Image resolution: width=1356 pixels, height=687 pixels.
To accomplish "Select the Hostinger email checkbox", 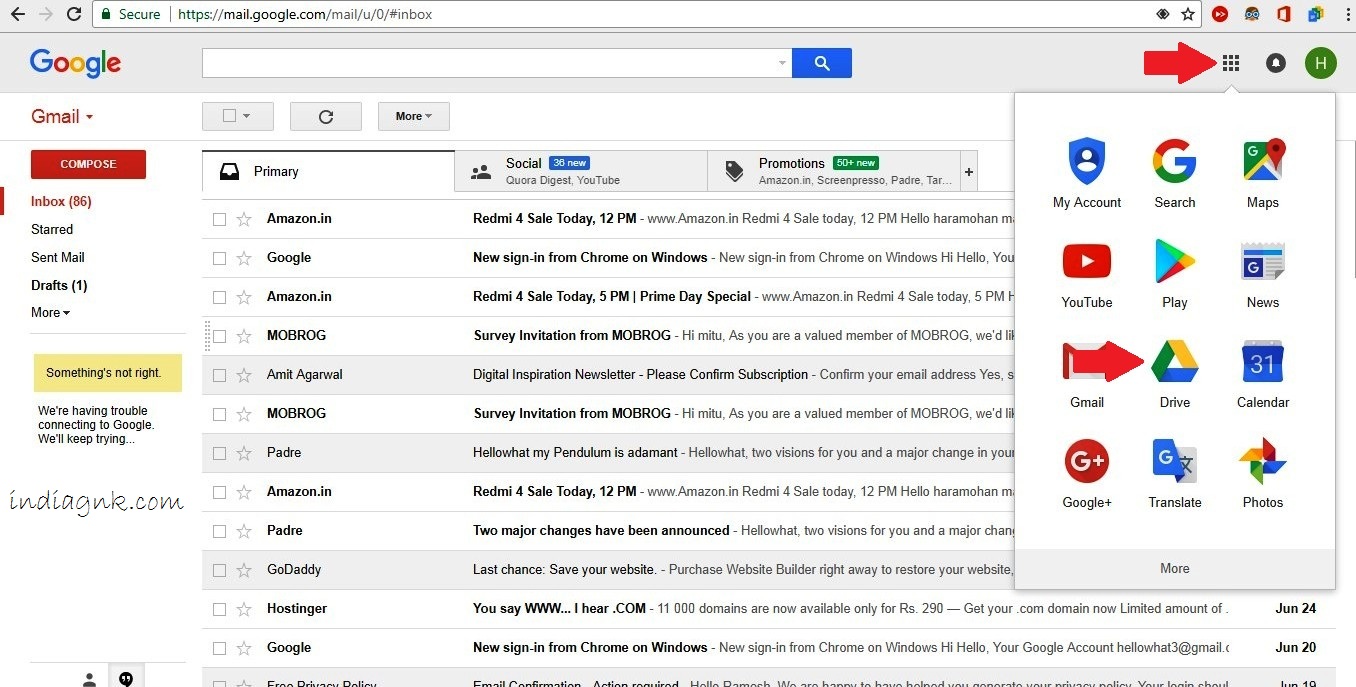I will (x=220, y=609).
